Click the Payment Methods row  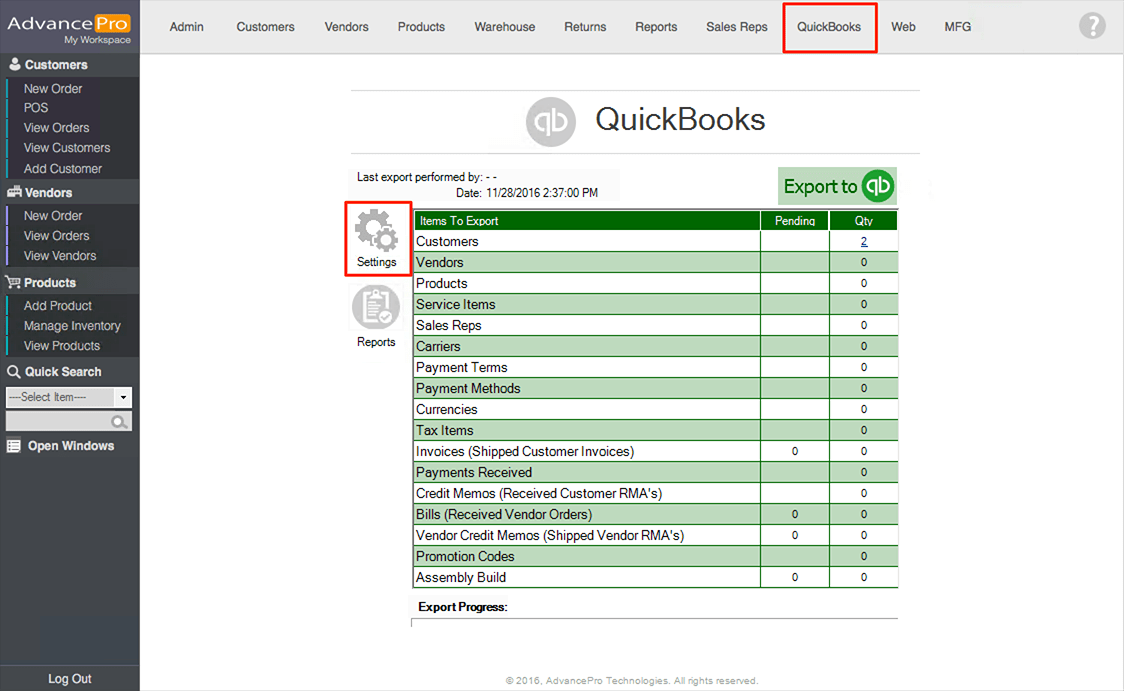pyautogui.click(x=655, y=388)
